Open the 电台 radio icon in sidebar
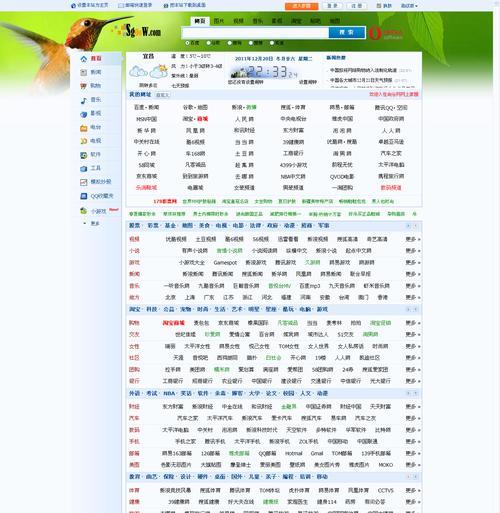Image resolution: width=500 pixels, height=513 pixels. point(84,128)
